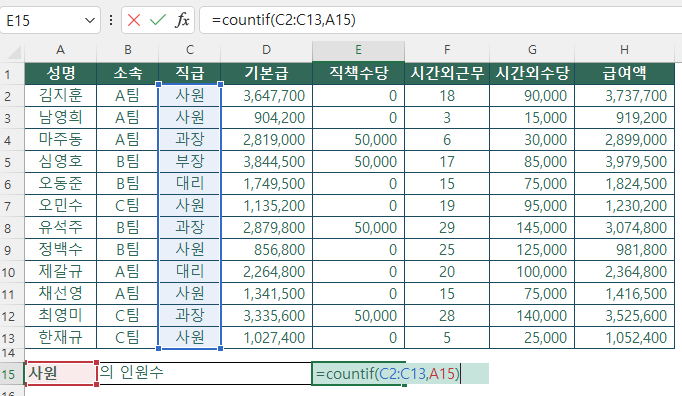682x396 pixels.
Task: Click overtime hours cell 29
Action: click(447, 228)
